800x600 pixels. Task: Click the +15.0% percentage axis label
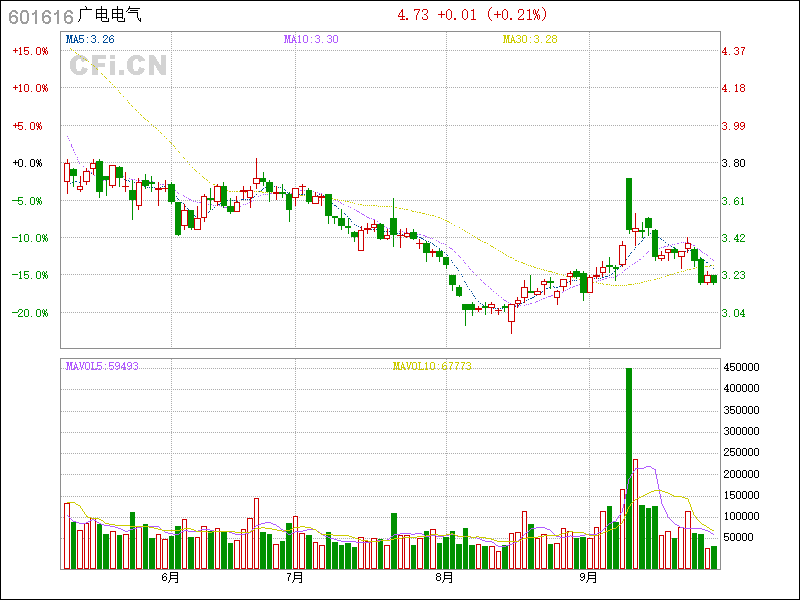pos(30,50)
